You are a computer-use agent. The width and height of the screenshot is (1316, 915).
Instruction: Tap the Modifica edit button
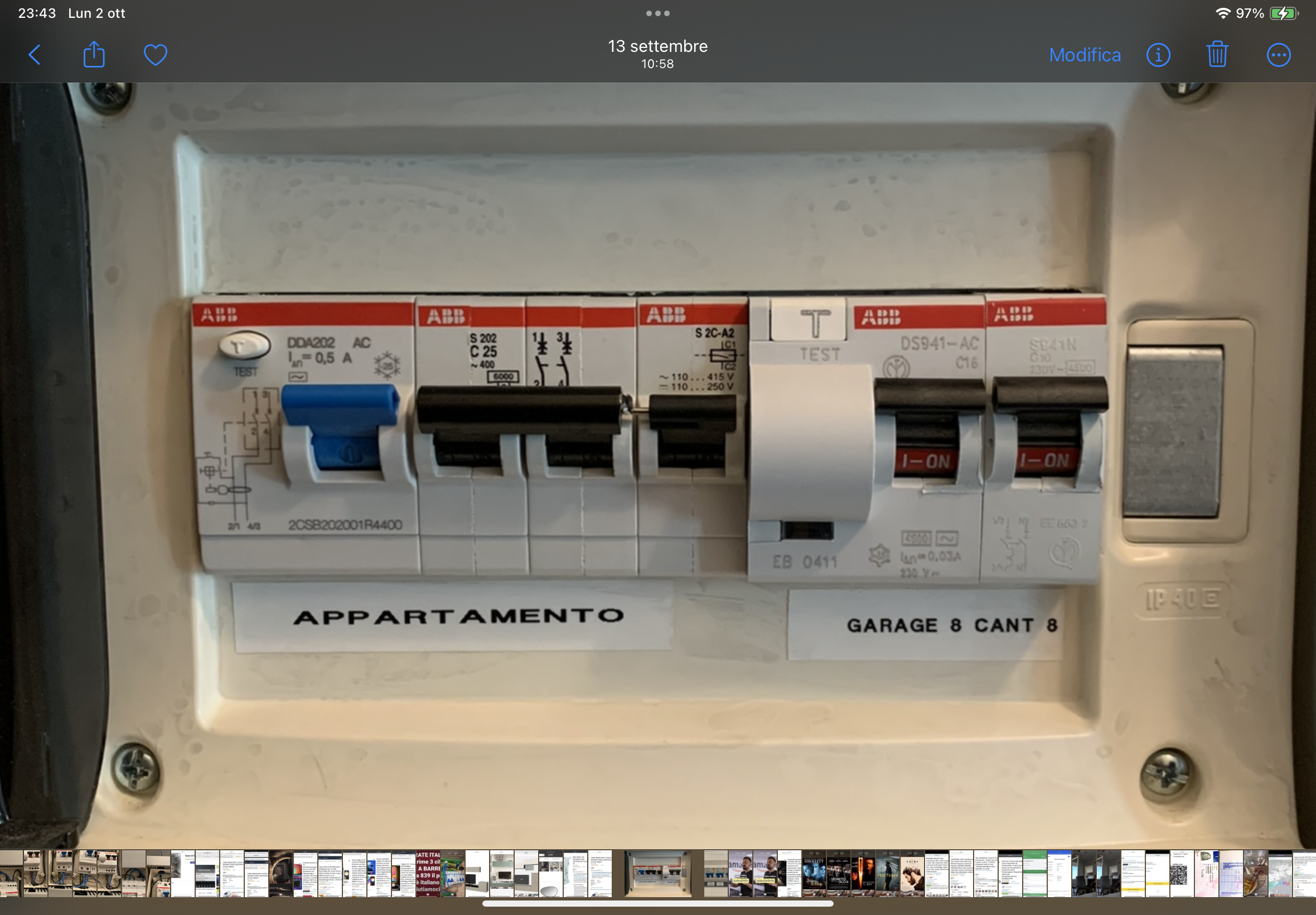(1085, 55)
